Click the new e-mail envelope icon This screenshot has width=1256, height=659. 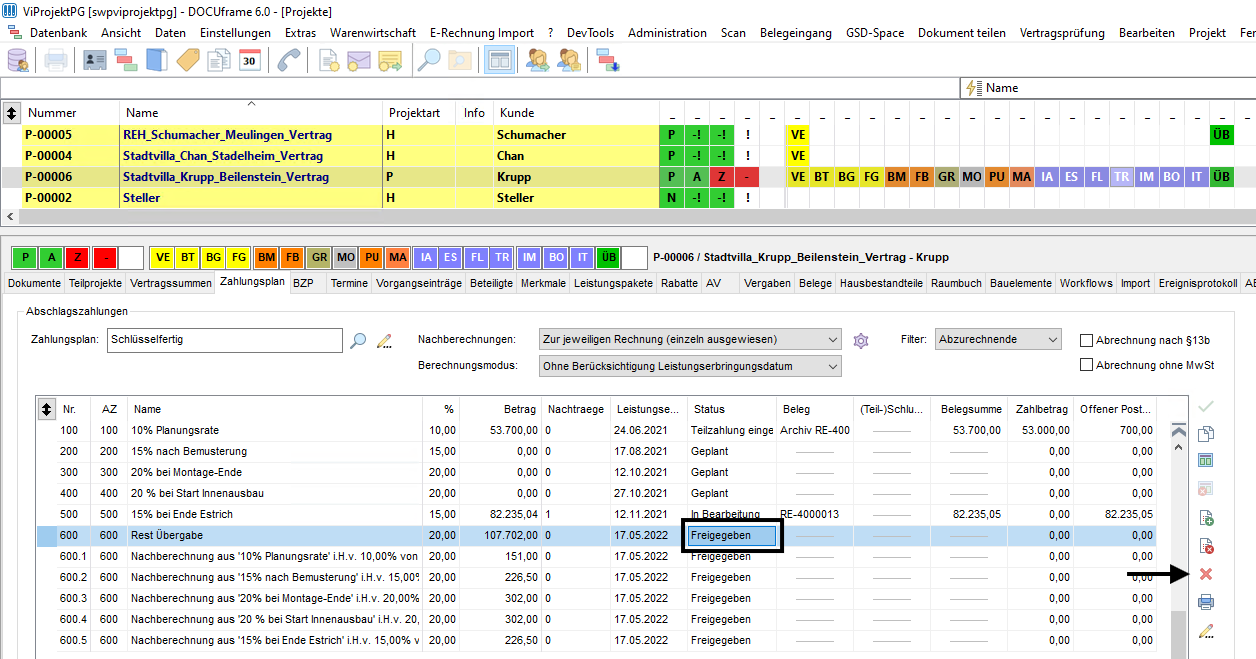[359, 60]
